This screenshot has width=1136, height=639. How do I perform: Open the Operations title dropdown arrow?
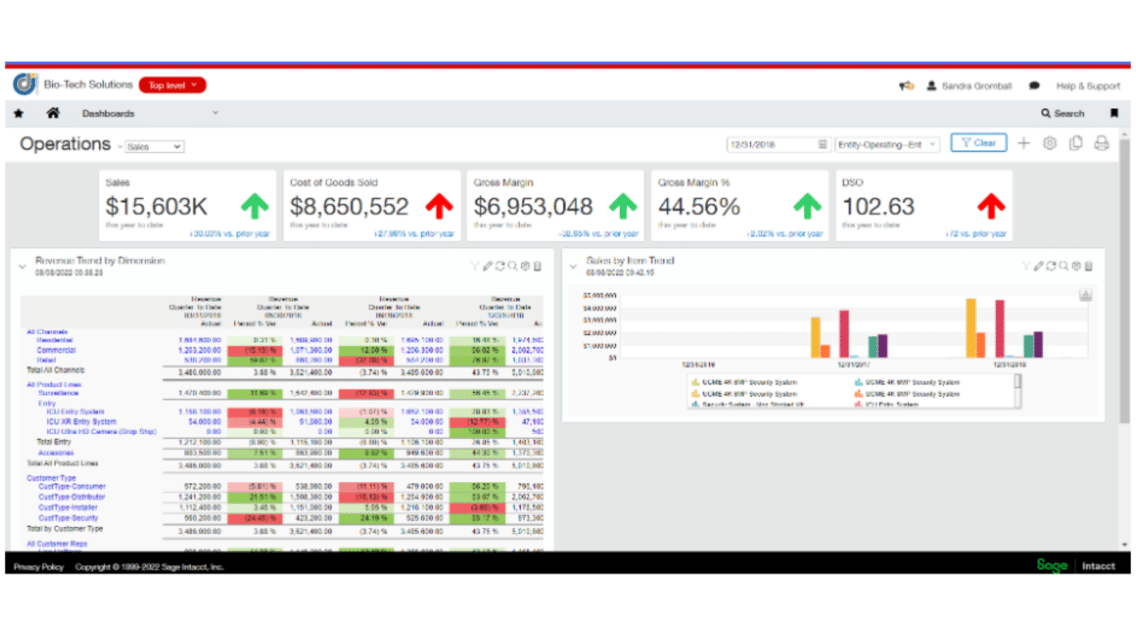coord(120,147)
